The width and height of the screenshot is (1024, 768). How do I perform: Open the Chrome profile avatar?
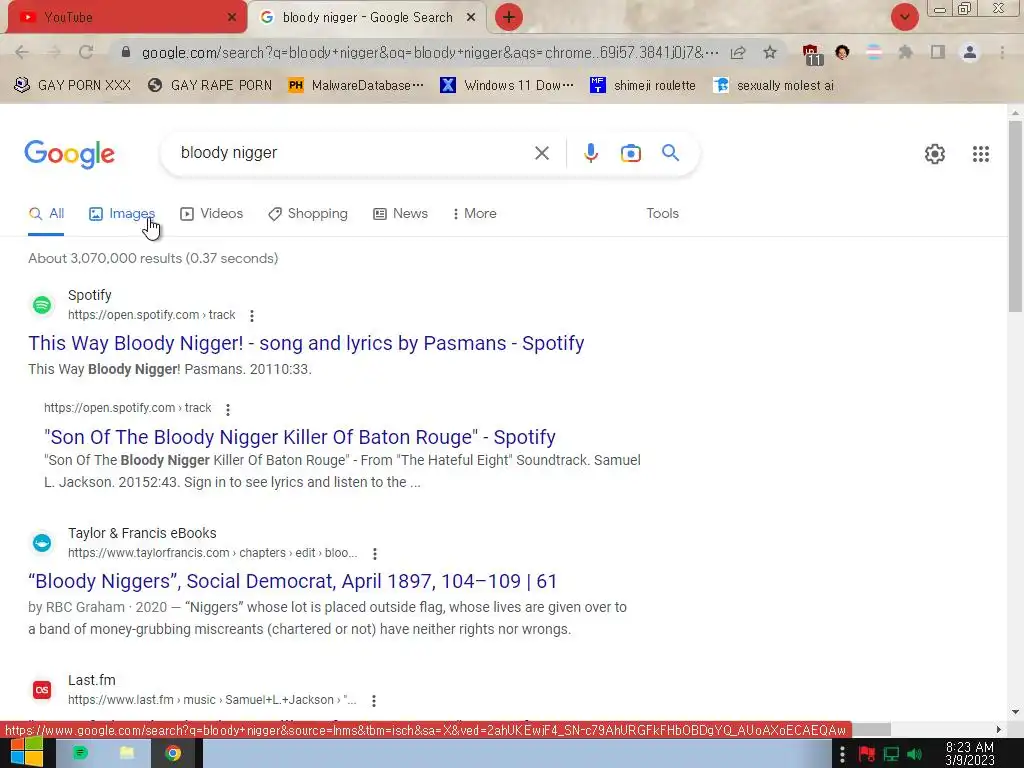(x=970, y=52)
